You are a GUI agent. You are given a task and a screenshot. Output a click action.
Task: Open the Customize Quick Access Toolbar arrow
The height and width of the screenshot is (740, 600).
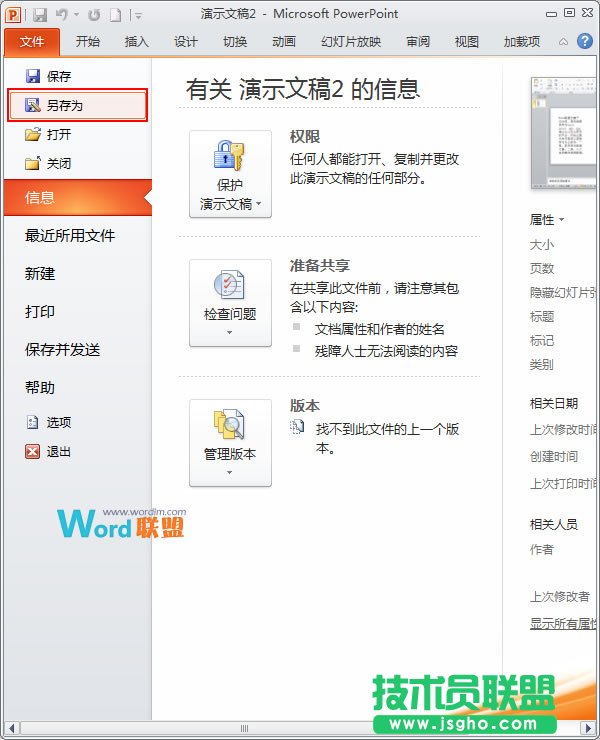[138, 16]
